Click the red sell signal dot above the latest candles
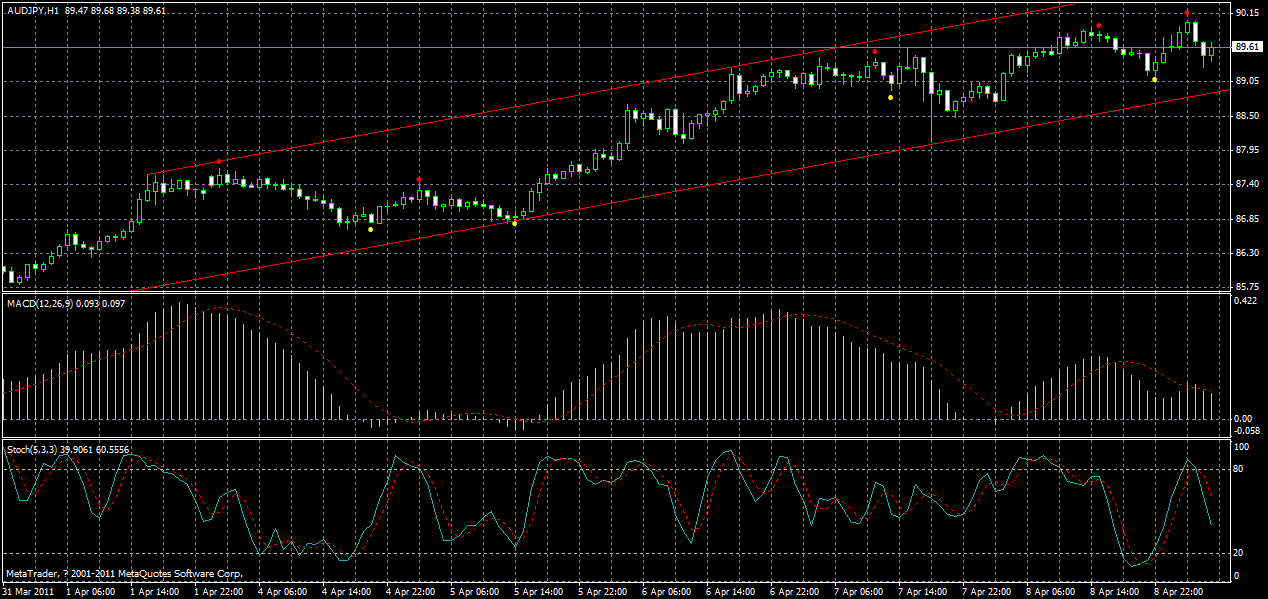This screenshot has height=599, width=1268. [1187, 13]
